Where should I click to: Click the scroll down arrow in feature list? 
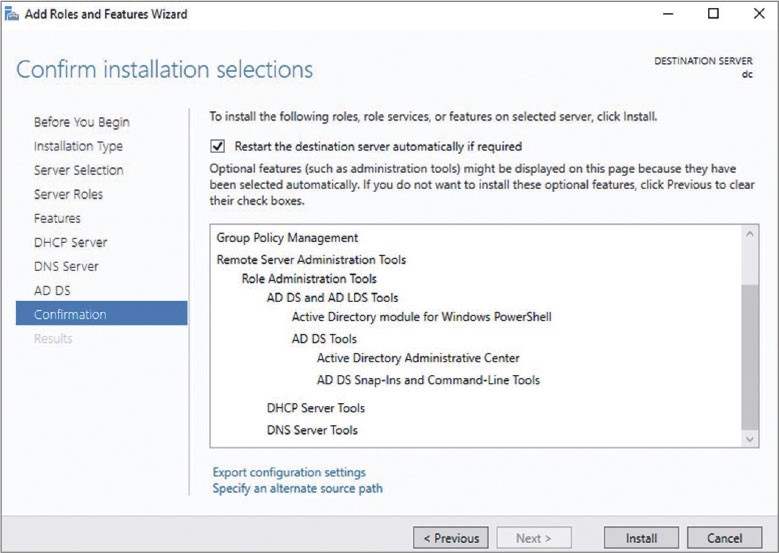click(750, 438)
